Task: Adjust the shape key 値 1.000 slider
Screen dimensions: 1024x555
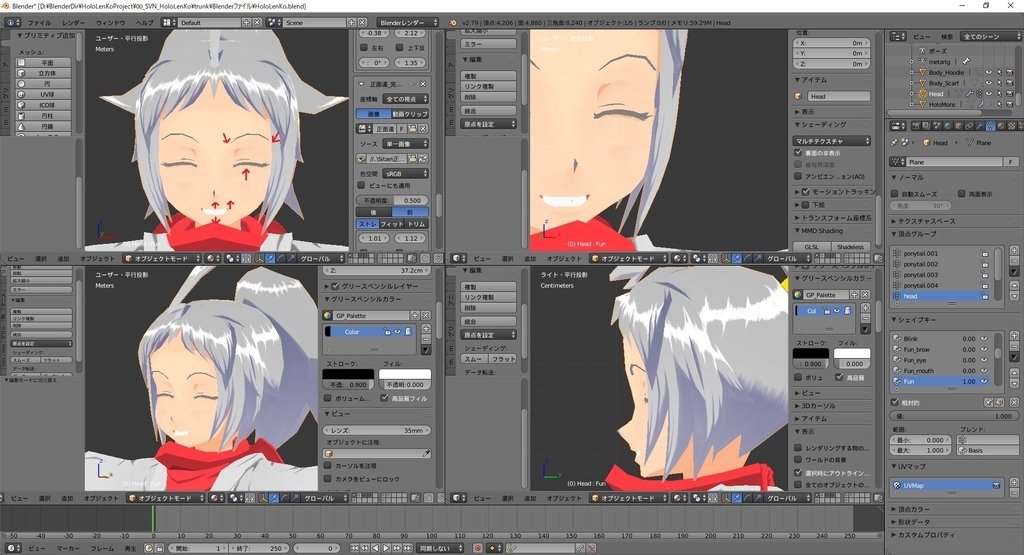Action: 953,416
